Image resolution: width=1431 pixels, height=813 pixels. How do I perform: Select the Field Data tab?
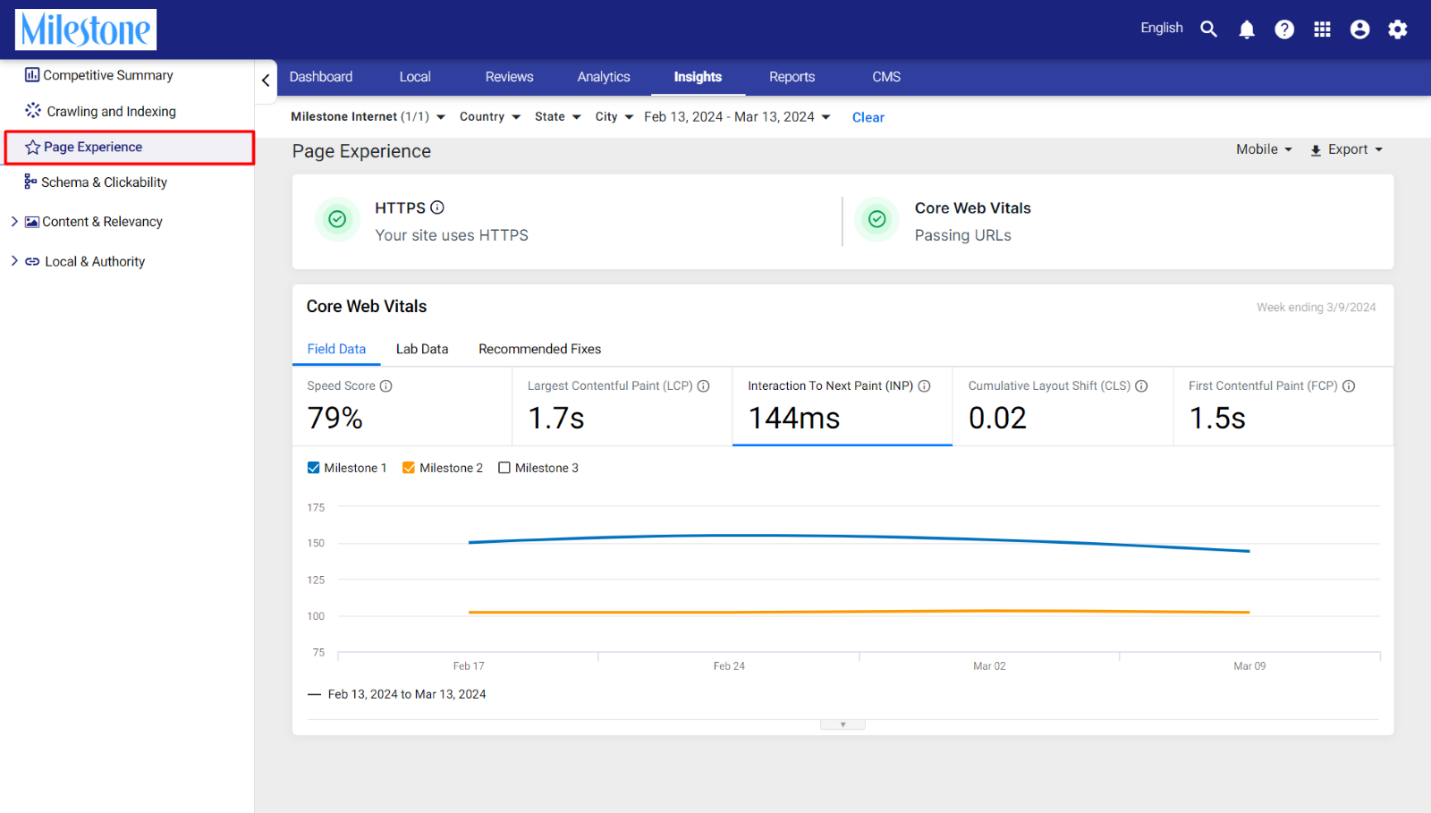(336, 349)
